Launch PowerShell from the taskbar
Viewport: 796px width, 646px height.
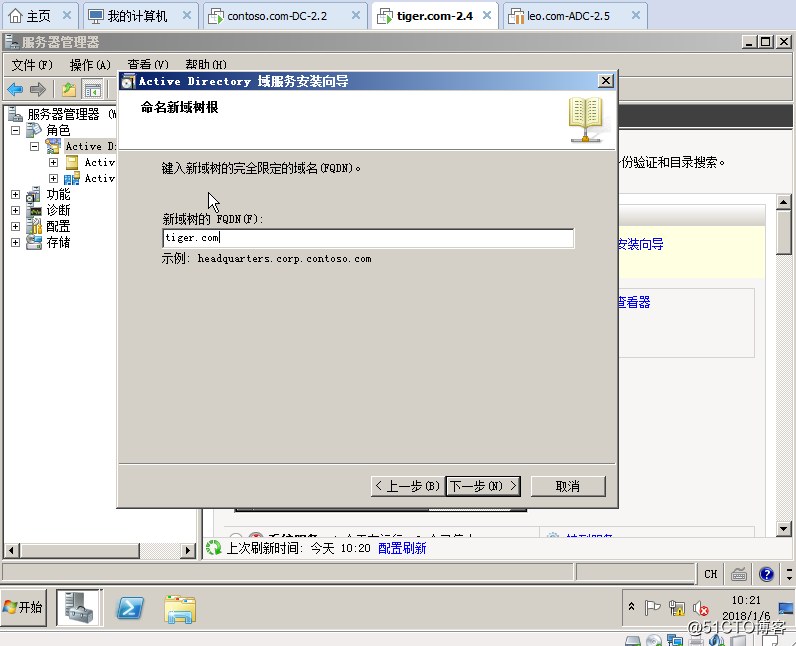(130, 608)
